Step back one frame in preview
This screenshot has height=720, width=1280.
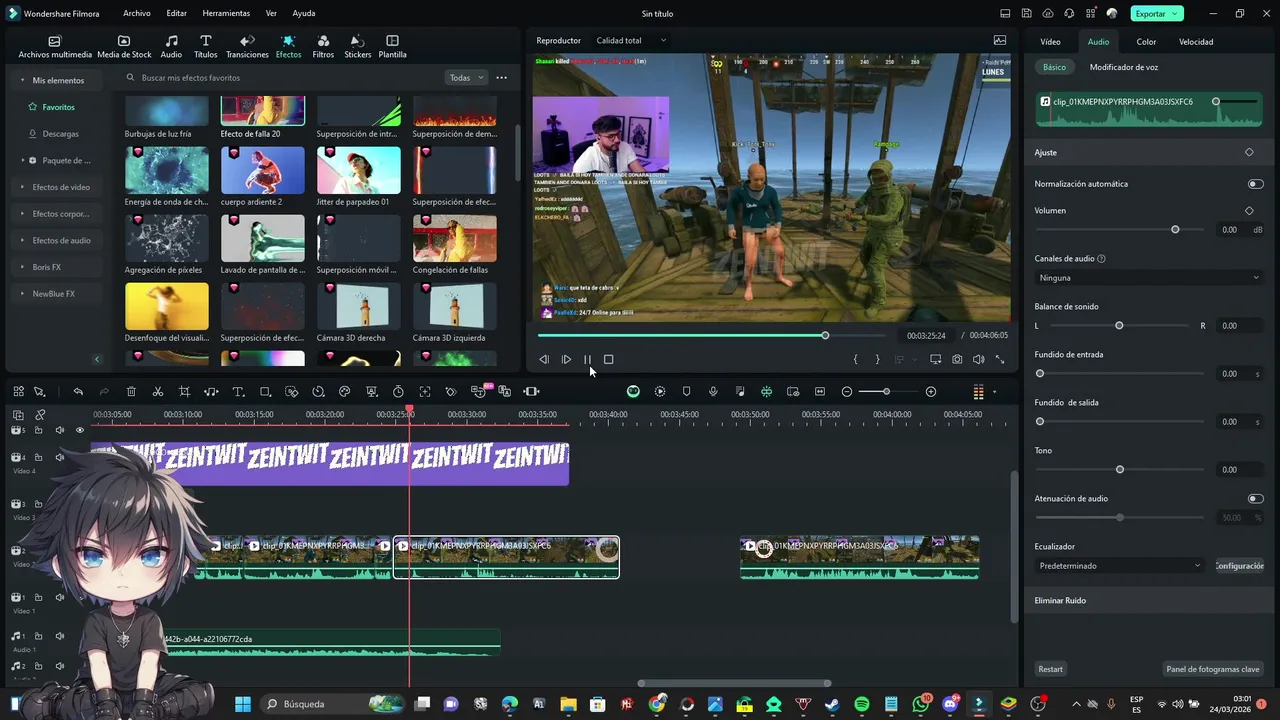[x=544, y=360]
